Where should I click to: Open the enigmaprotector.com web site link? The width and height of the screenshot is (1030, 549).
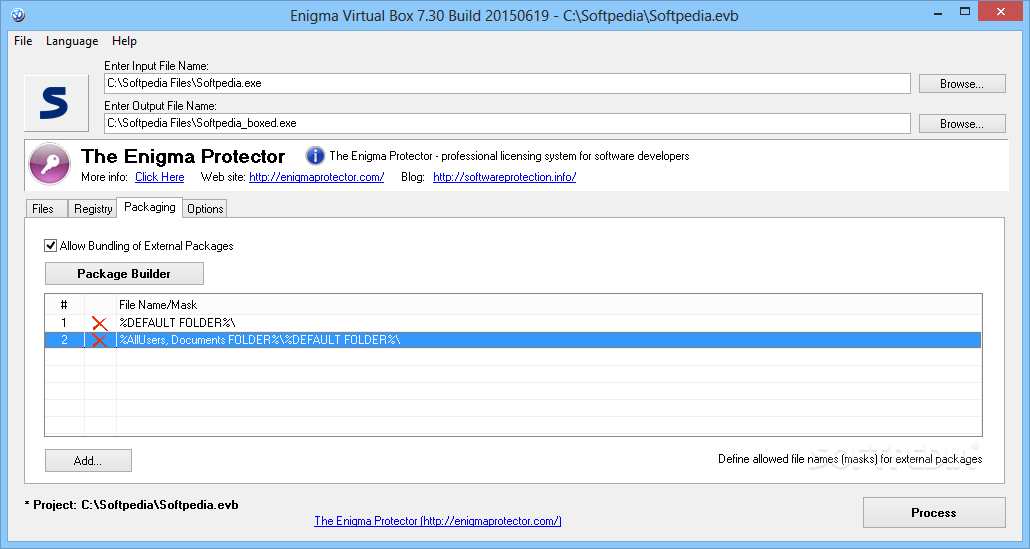317,177
